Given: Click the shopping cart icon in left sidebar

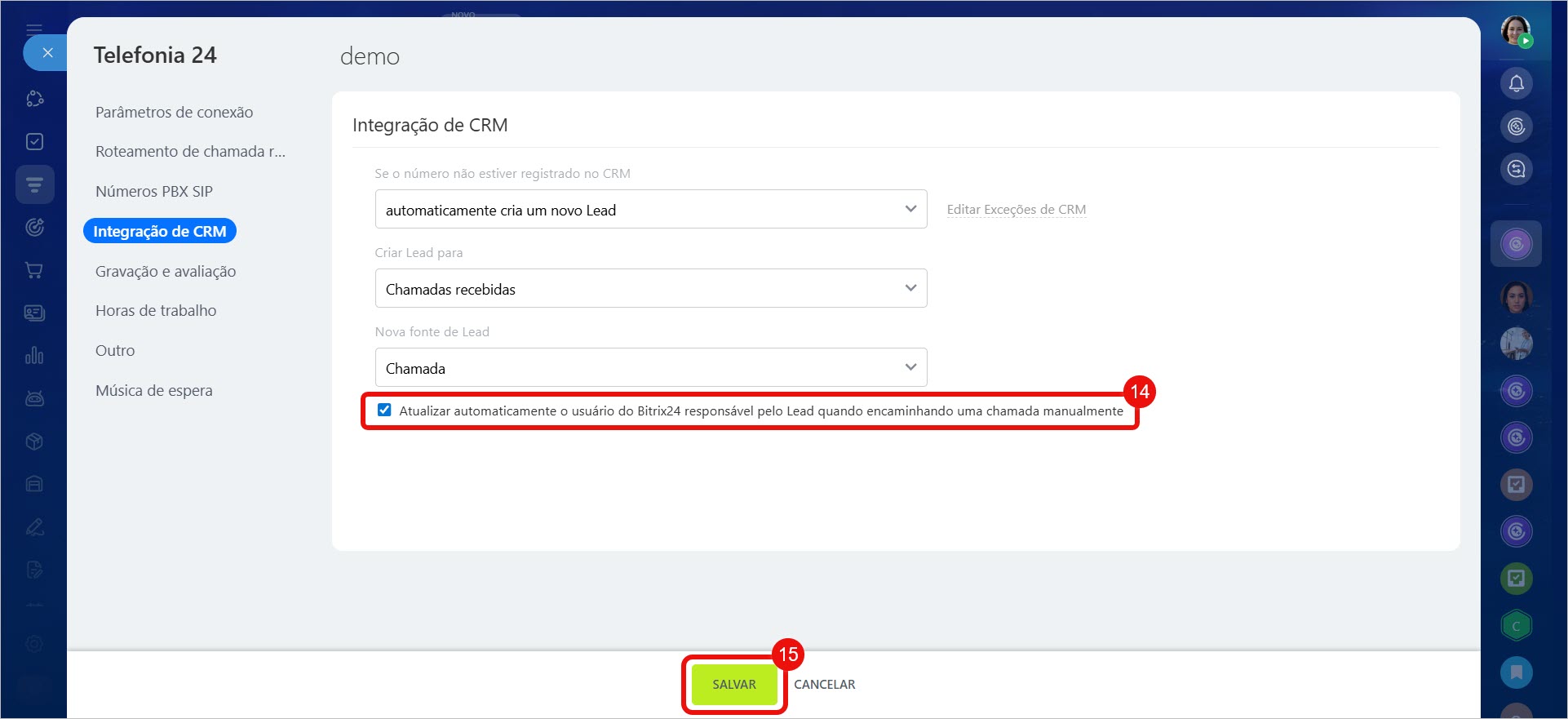Looking at the screenshot, I should coord(34,270).
